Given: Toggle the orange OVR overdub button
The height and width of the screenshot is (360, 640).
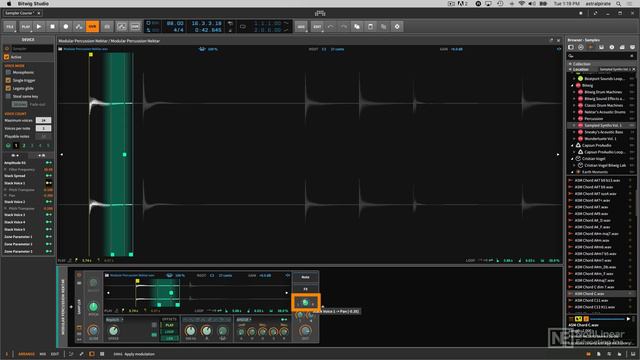Looking at the screenshot, I should (x=93, y=27).
